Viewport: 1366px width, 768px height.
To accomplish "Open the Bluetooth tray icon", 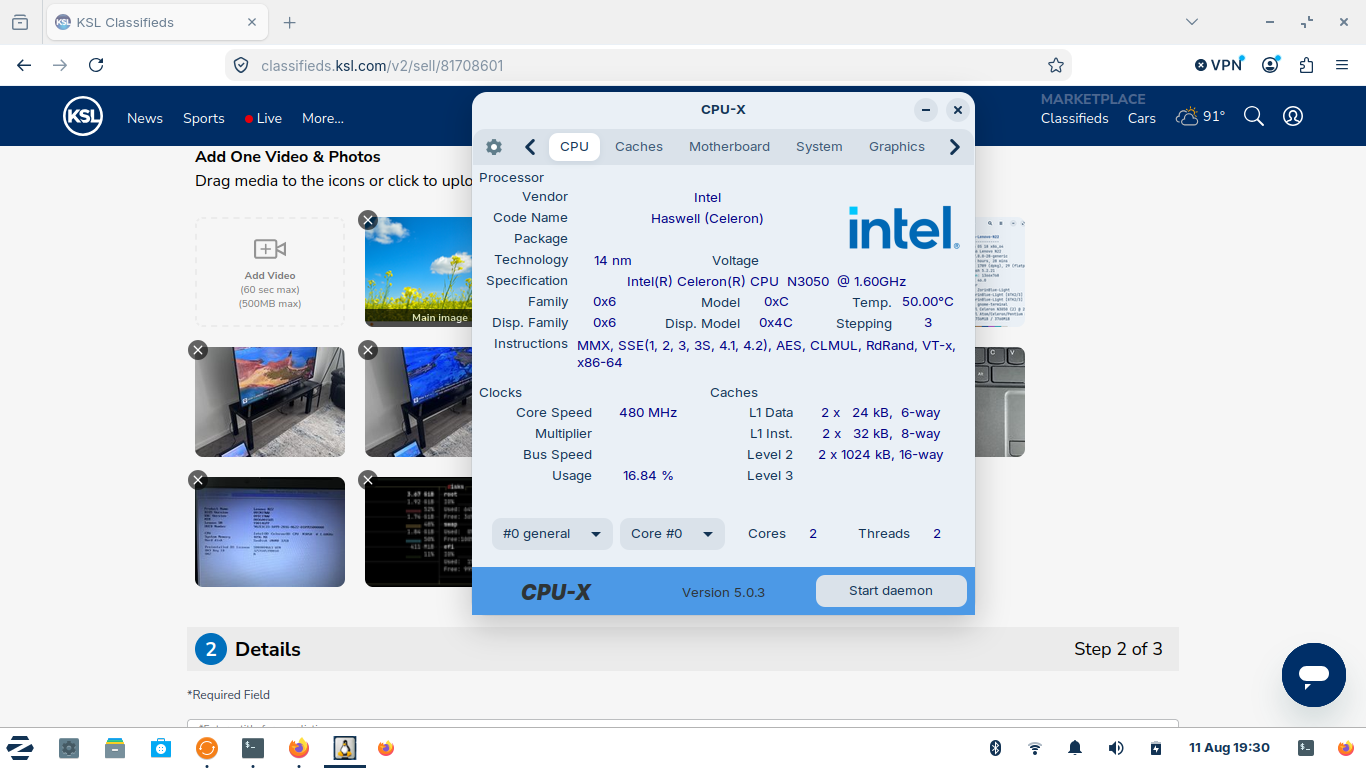I will click(x=995, y=748).
